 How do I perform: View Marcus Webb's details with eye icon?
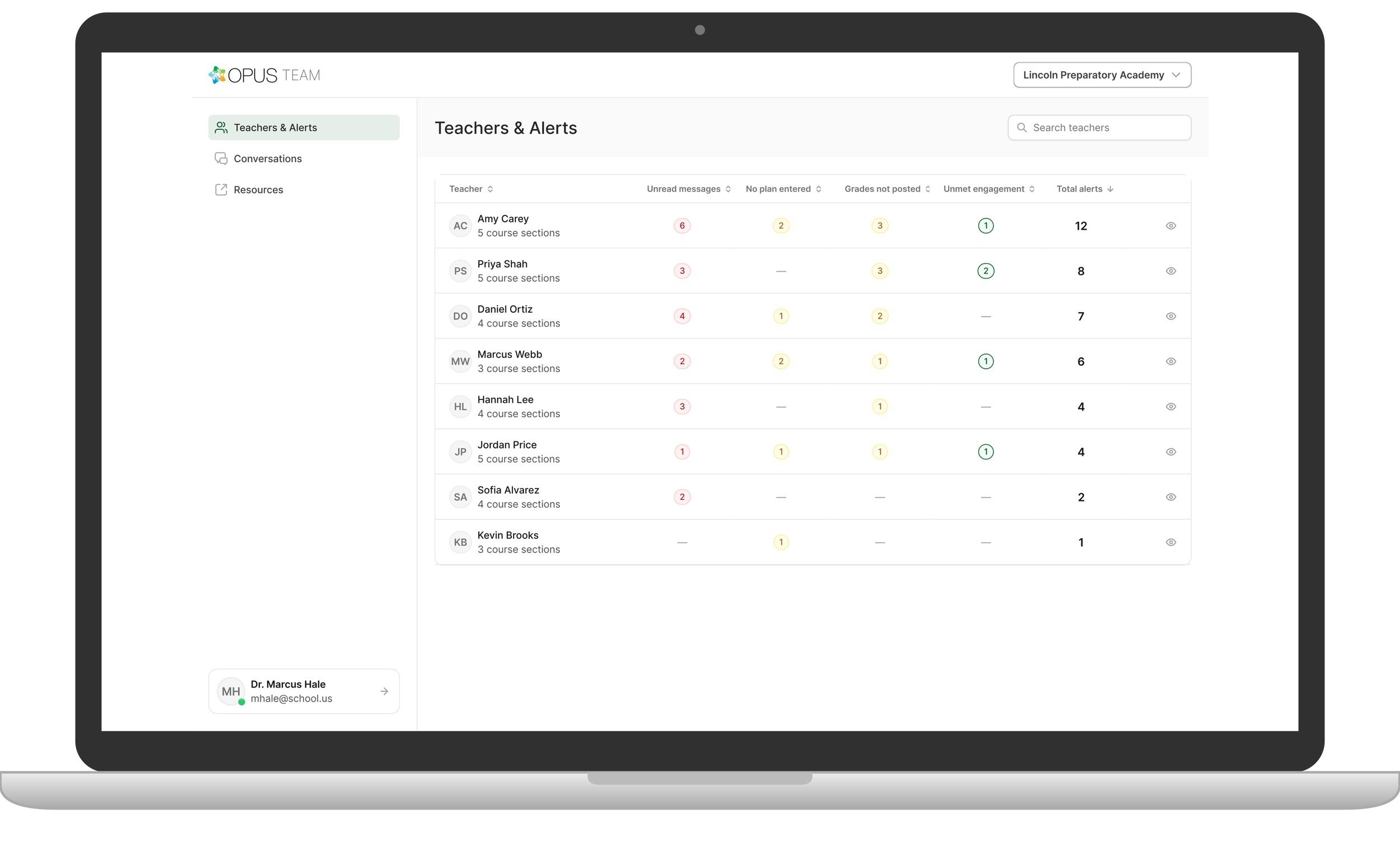pyautogui.click(x=1171, y=361)
